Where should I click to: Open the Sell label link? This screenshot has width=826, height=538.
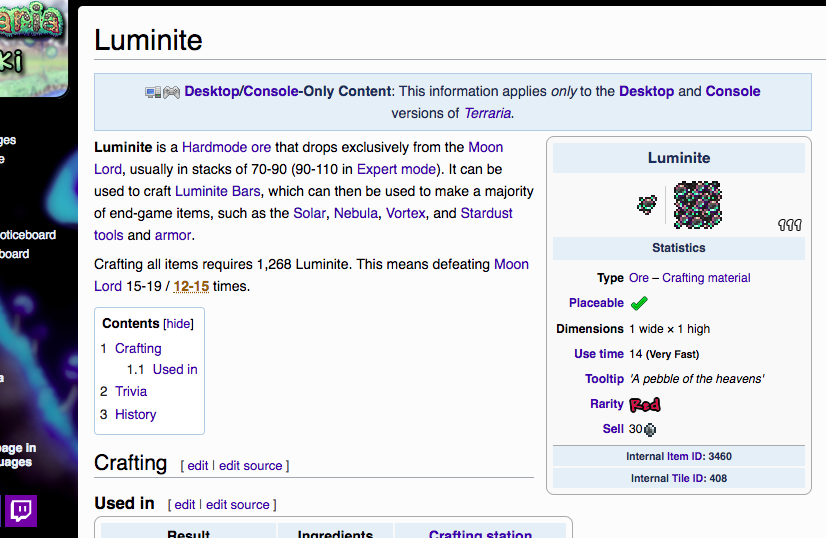tap(613, 429)
